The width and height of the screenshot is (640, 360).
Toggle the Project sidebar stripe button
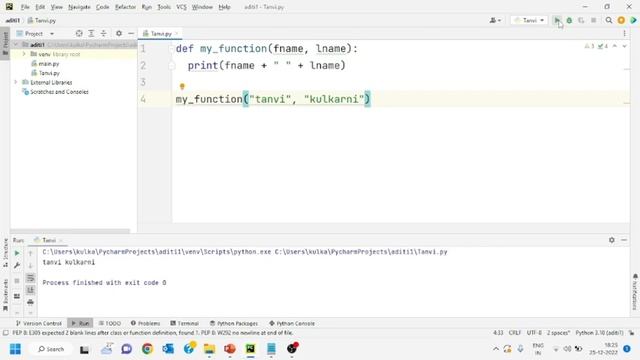click(x=5, y=43)
